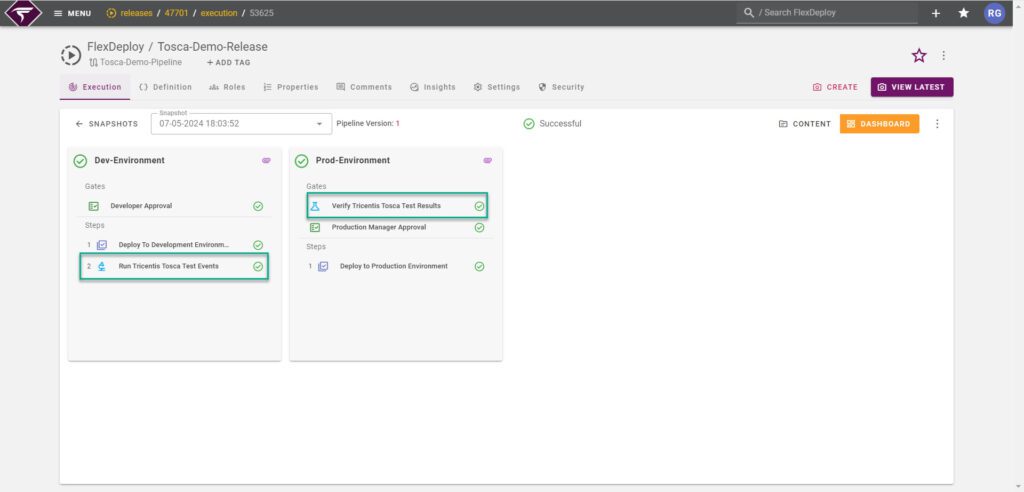The height and width of the screenshot is (492, 1024).
Task: Click Production Manager Approval gate icon
Action: point(315,227)
